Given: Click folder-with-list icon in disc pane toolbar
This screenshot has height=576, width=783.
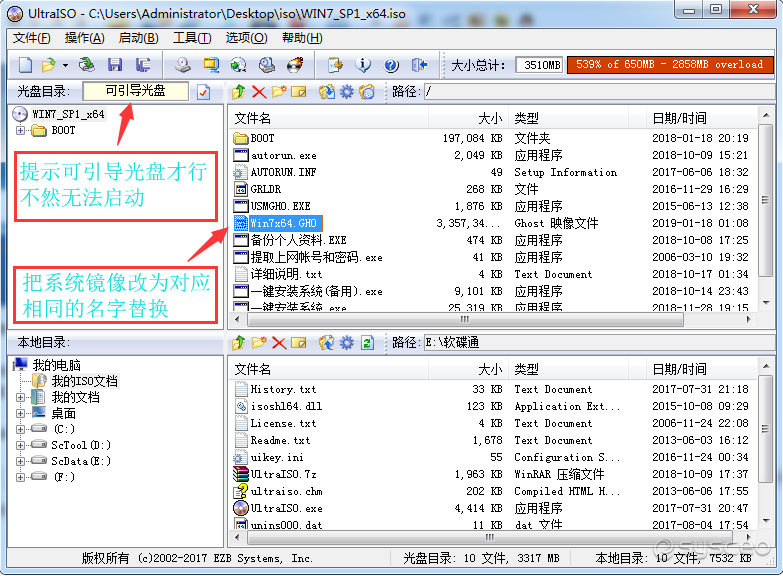Looking at the screenshot, I should 367,92.
